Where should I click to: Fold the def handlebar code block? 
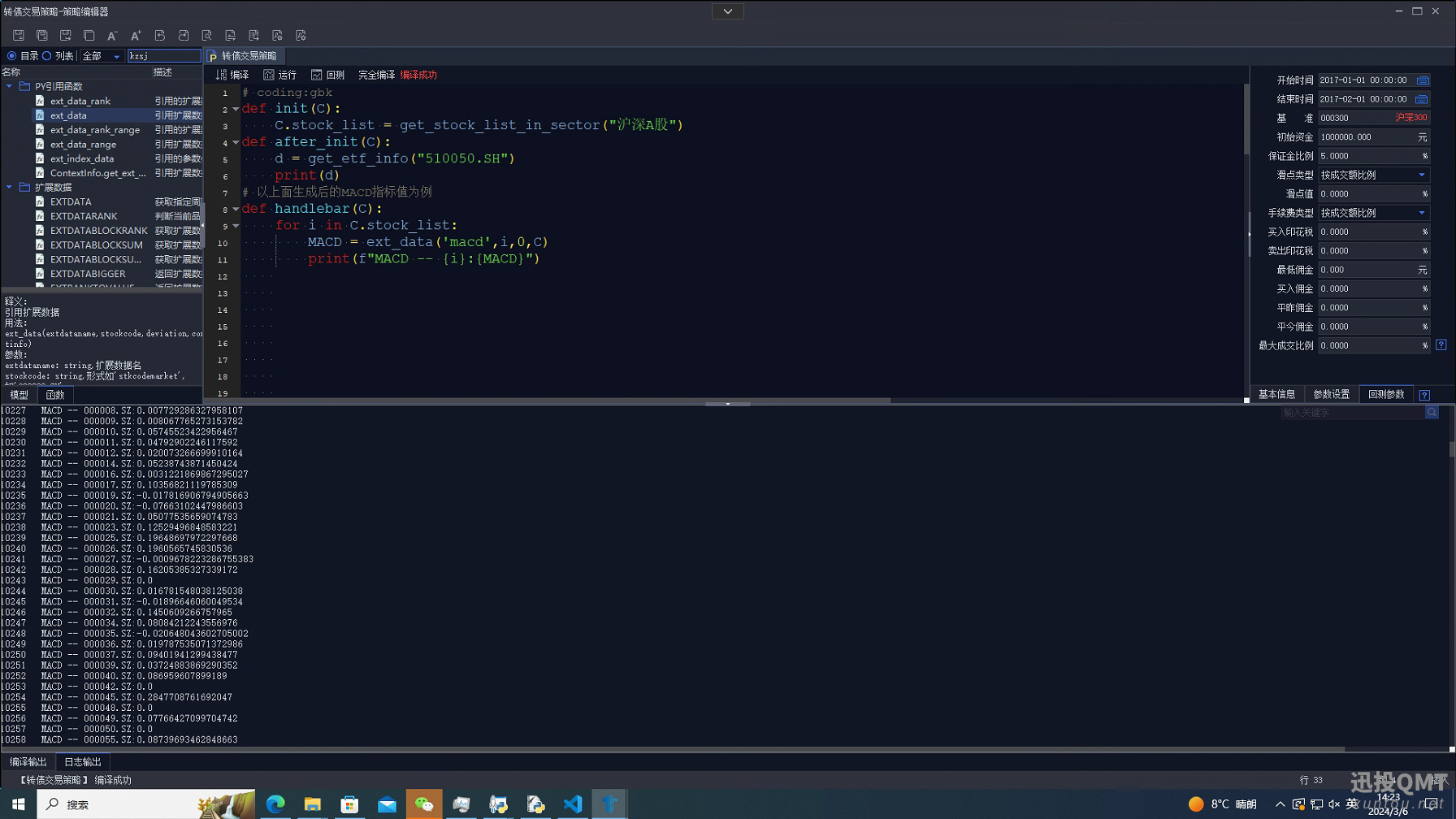236,209
